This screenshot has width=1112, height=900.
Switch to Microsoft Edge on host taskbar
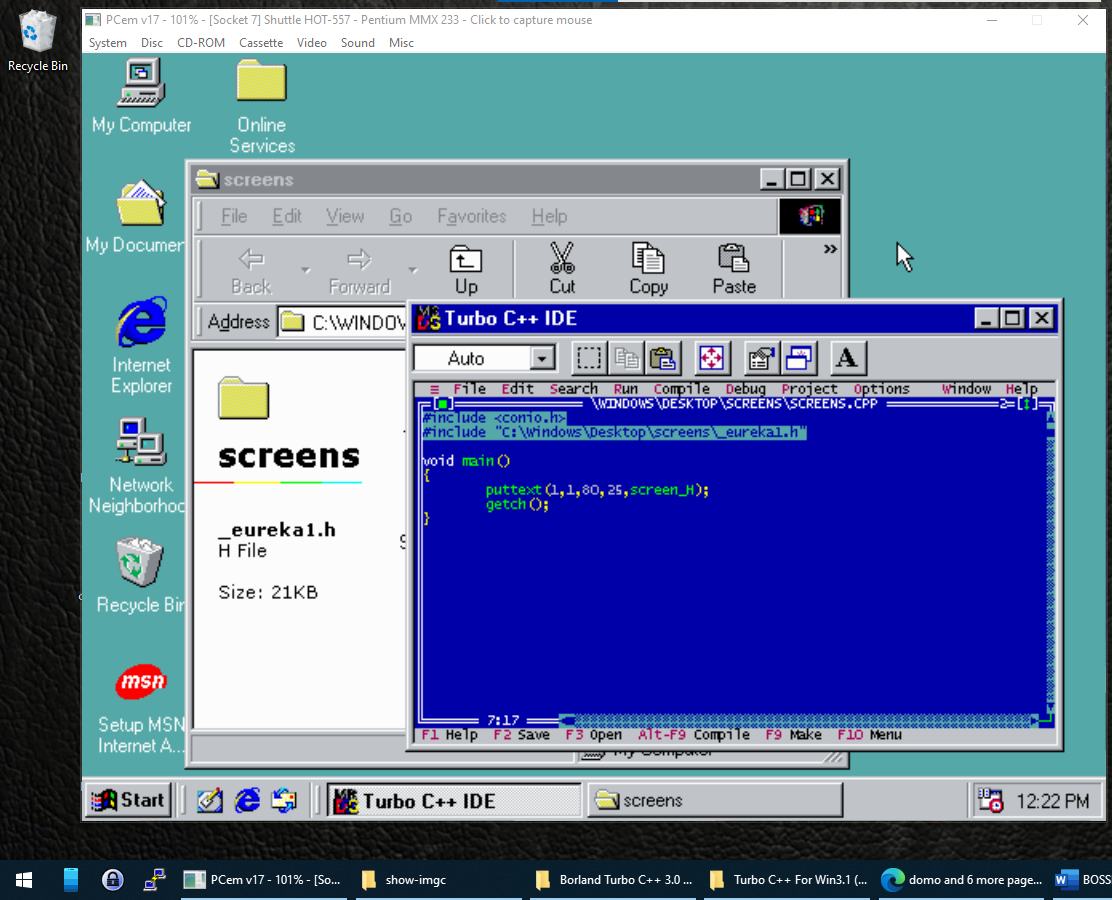coord(962,880)
